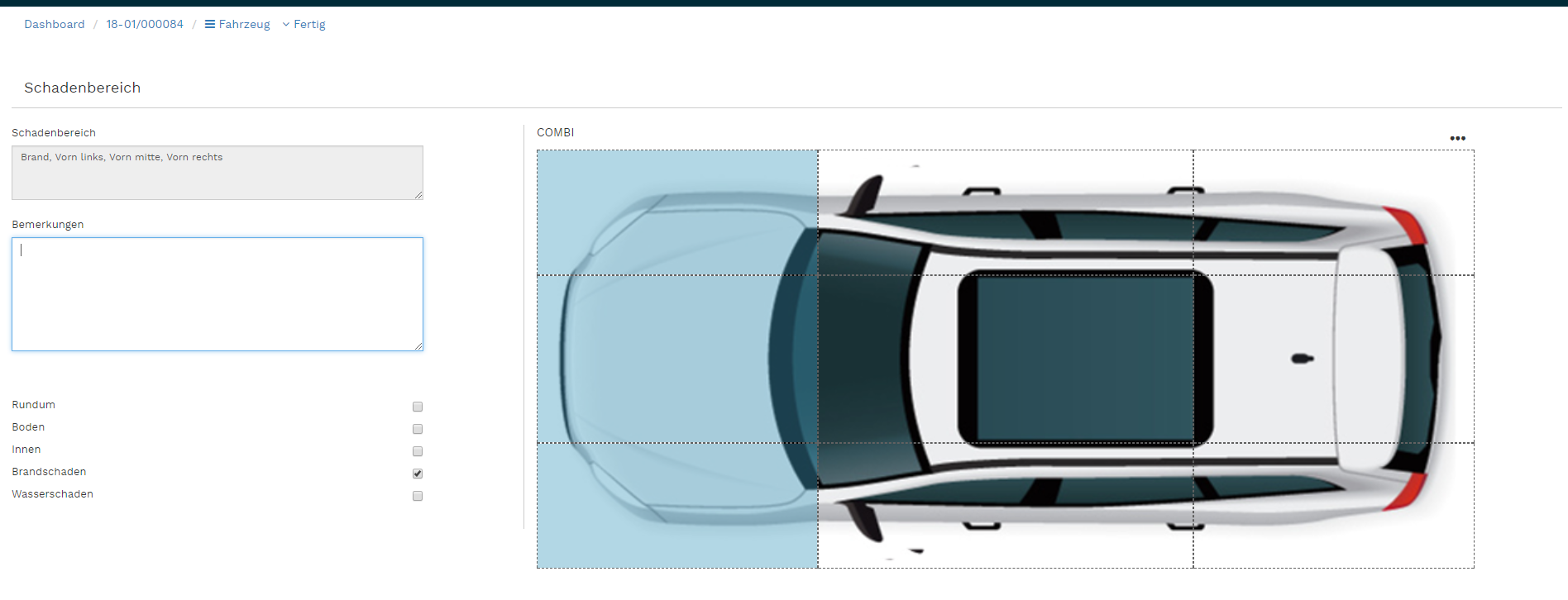This screenshot has width=1568, height=600.
Task: Click the hamburger icon beside Fahrzeug
Action: [x=210, y=25]
